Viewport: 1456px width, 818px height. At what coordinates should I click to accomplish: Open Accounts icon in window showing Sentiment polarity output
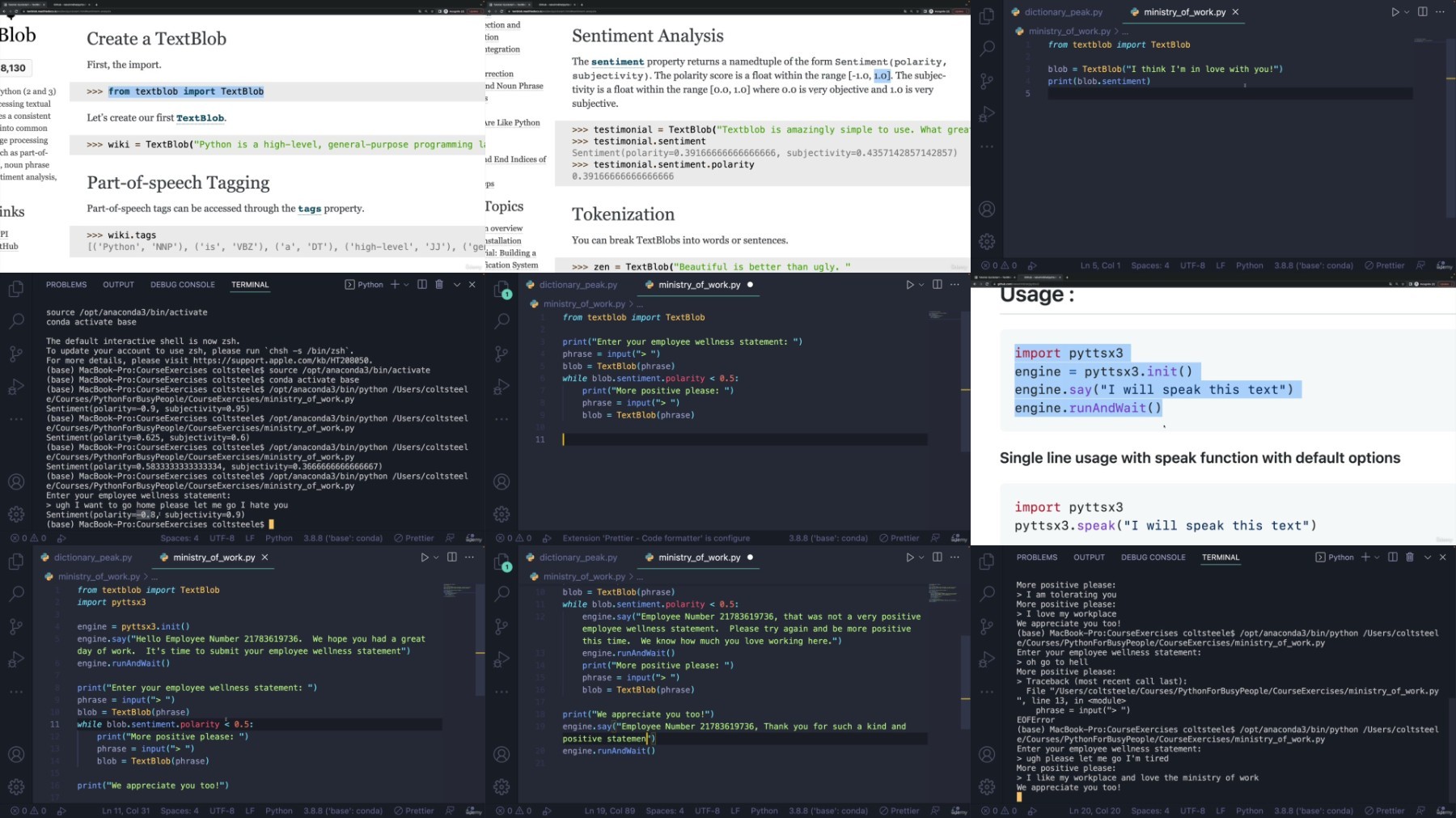point(16,482)
